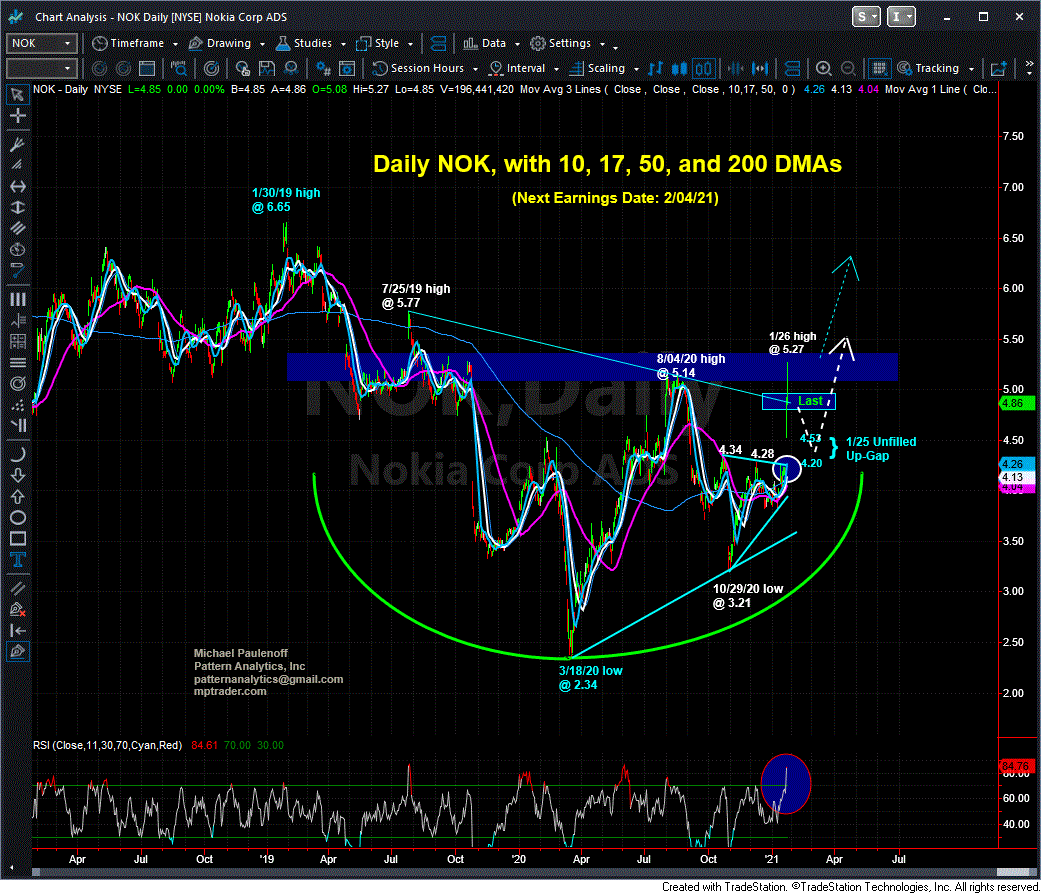Viewport: 1041px width, 893px height.
Task: Select the rectangle drawing tool
Action: (x=17, y=538)
